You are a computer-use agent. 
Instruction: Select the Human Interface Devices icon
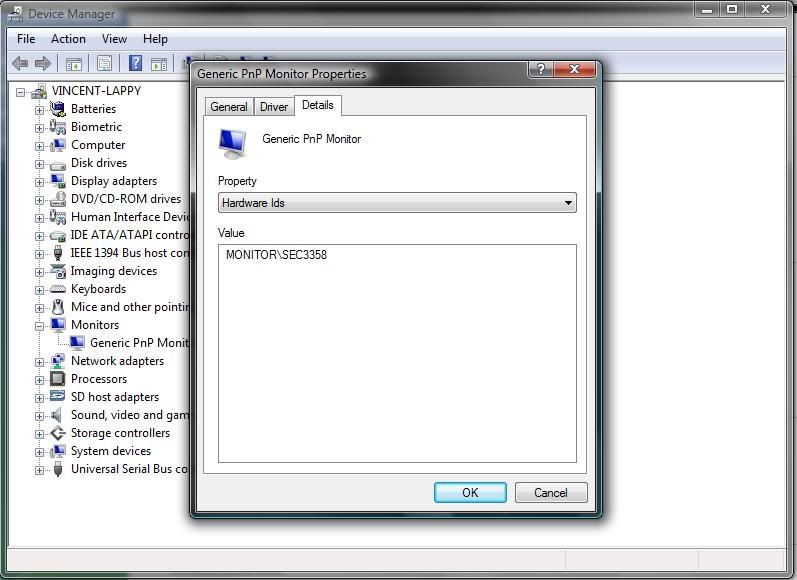click(x=58, y=217)
